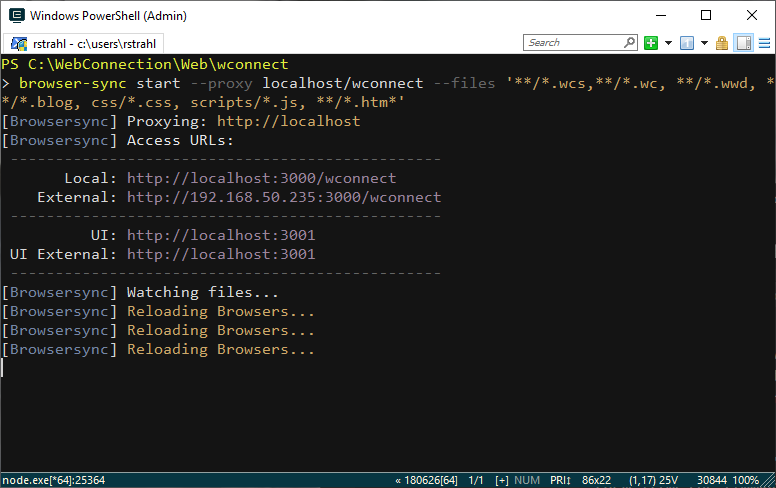Screen dimensions: 776x488
Task: Click the 100% zoom status value
Action: (x=746, y=480)
